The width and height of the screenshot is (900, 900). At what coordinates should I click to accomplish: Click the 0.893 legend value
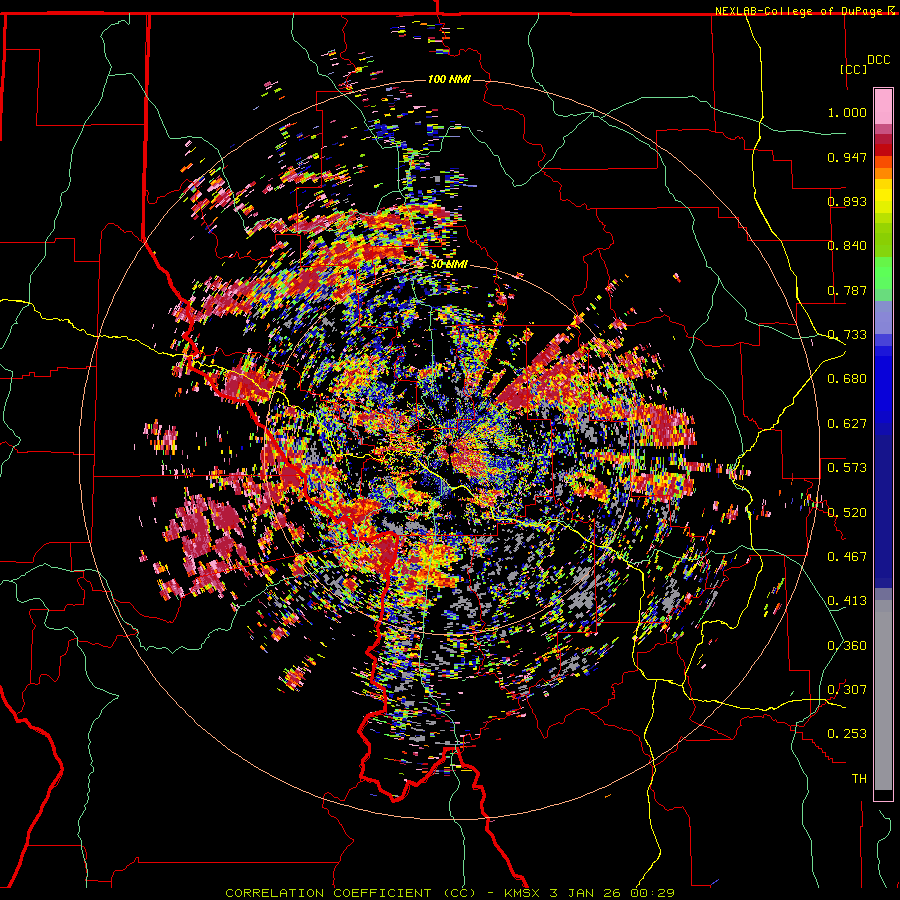(847, 201)
